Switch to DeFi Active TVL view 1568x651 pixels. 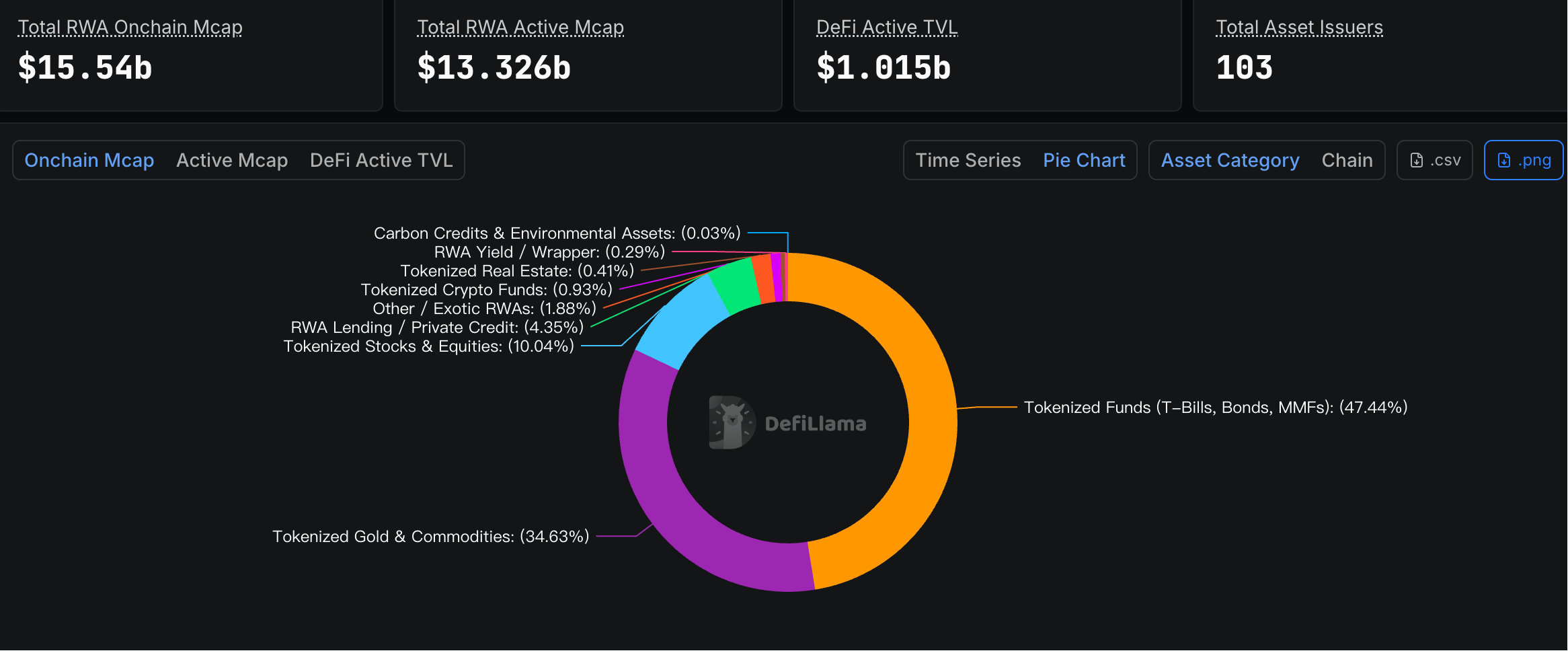pyautogui.click(x=381, y=160)
